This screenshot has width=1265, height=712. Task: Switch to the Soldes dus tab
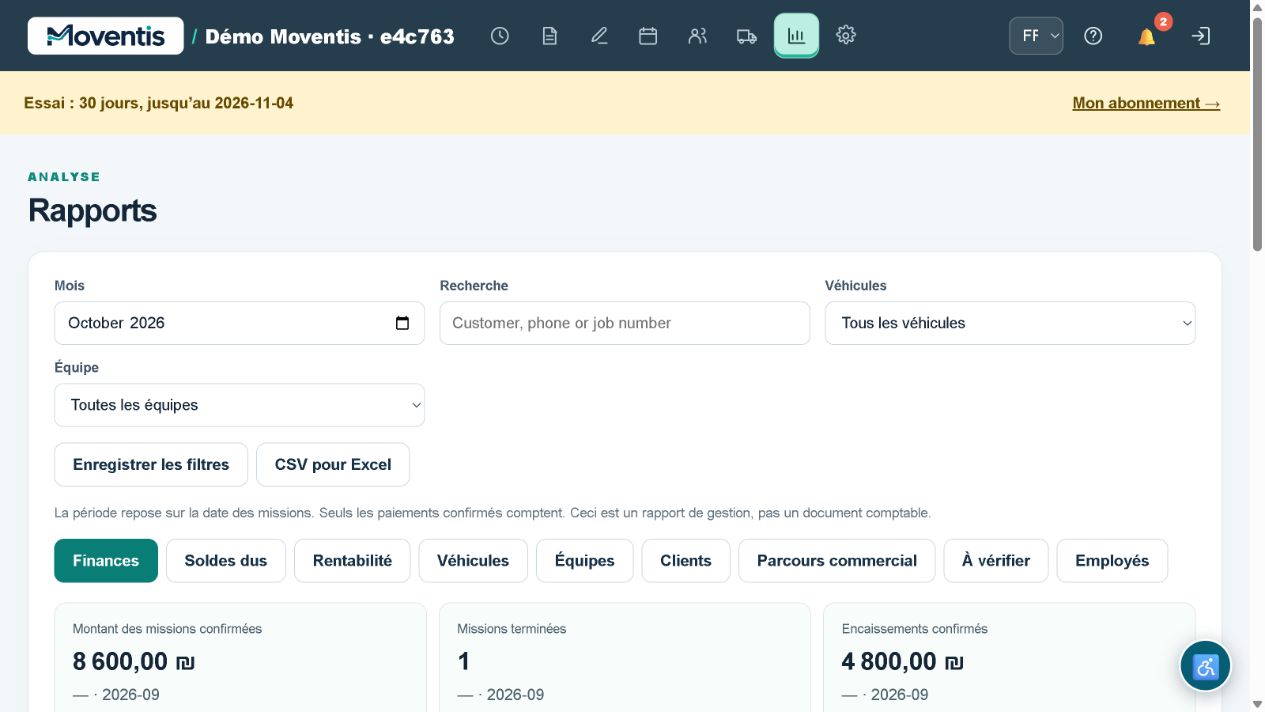pyautogui.click(x=226, y=561)
